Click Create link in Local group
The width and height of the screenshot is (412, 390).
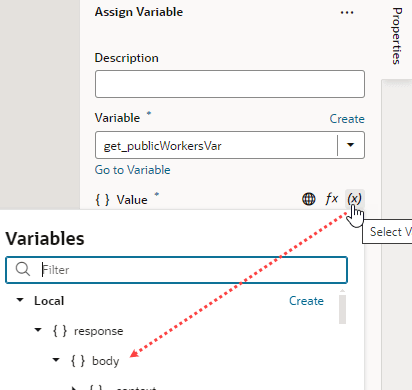[306, 301]
